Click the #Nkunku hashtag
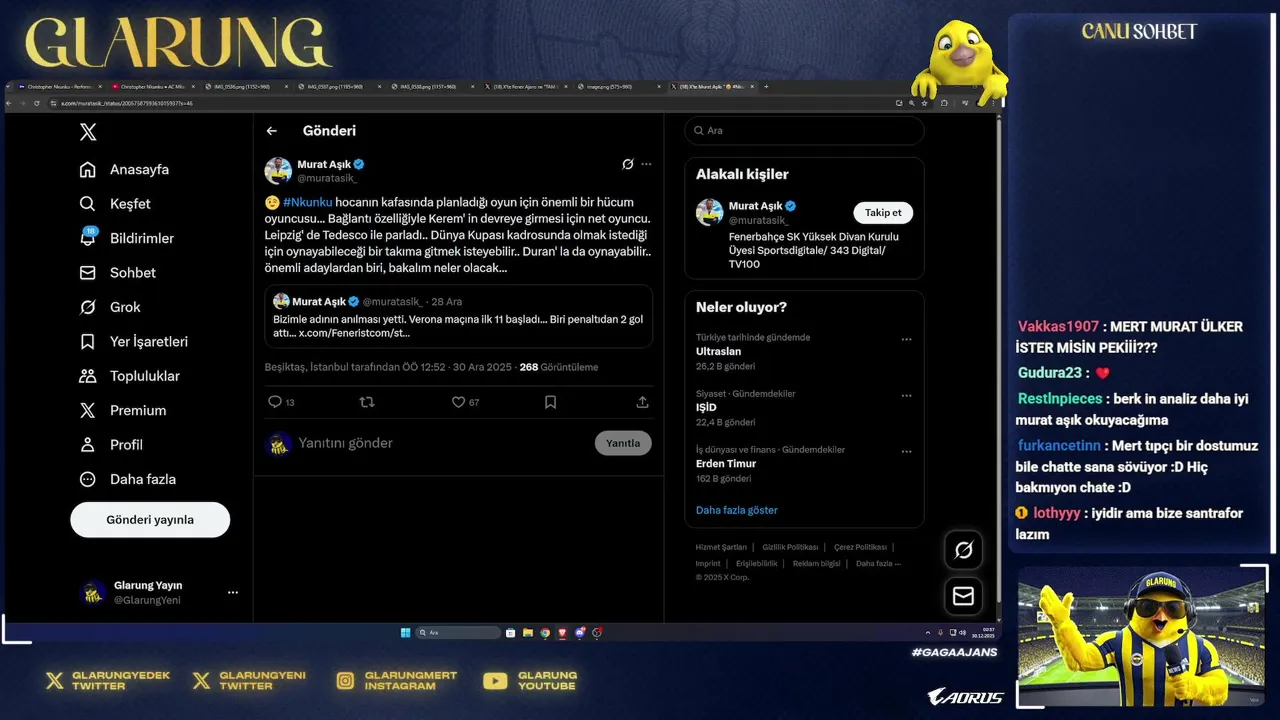 click(x=308, y=202)
